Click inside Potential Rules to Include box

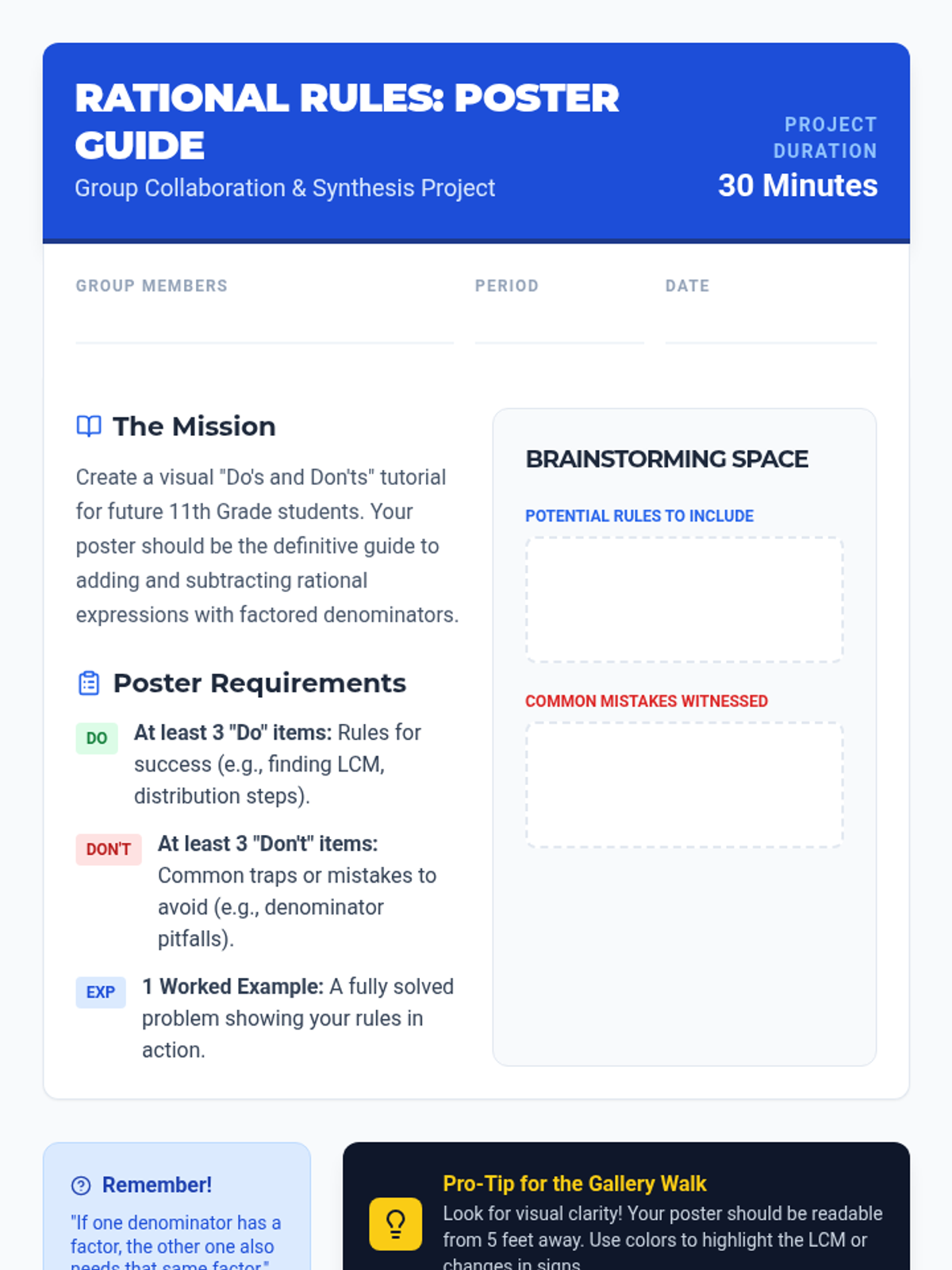coord(684,599)
